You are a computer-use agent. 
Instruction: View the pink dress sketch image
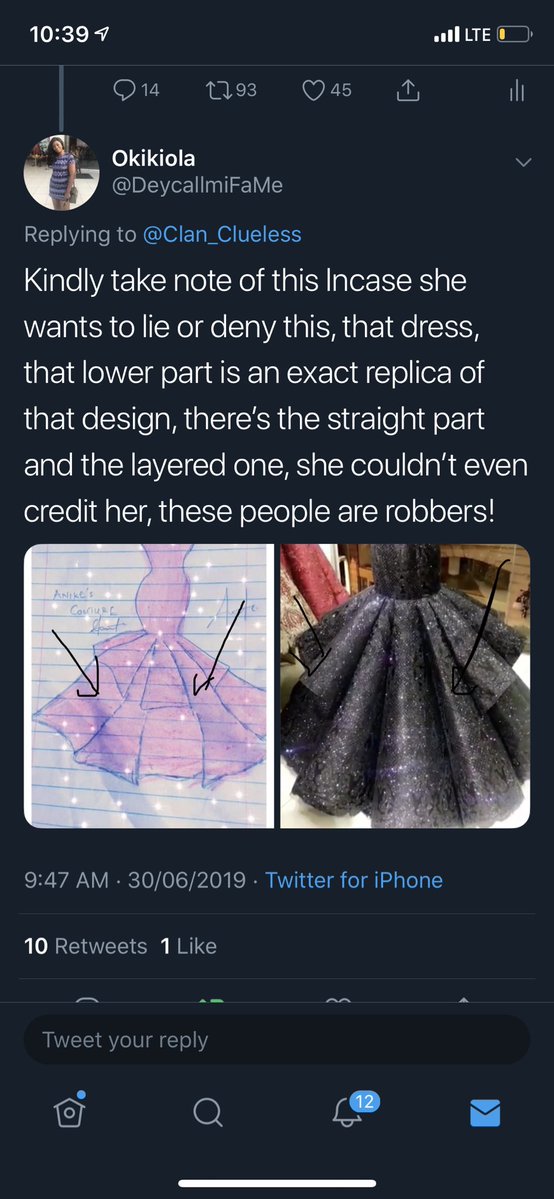click(148, 686)
